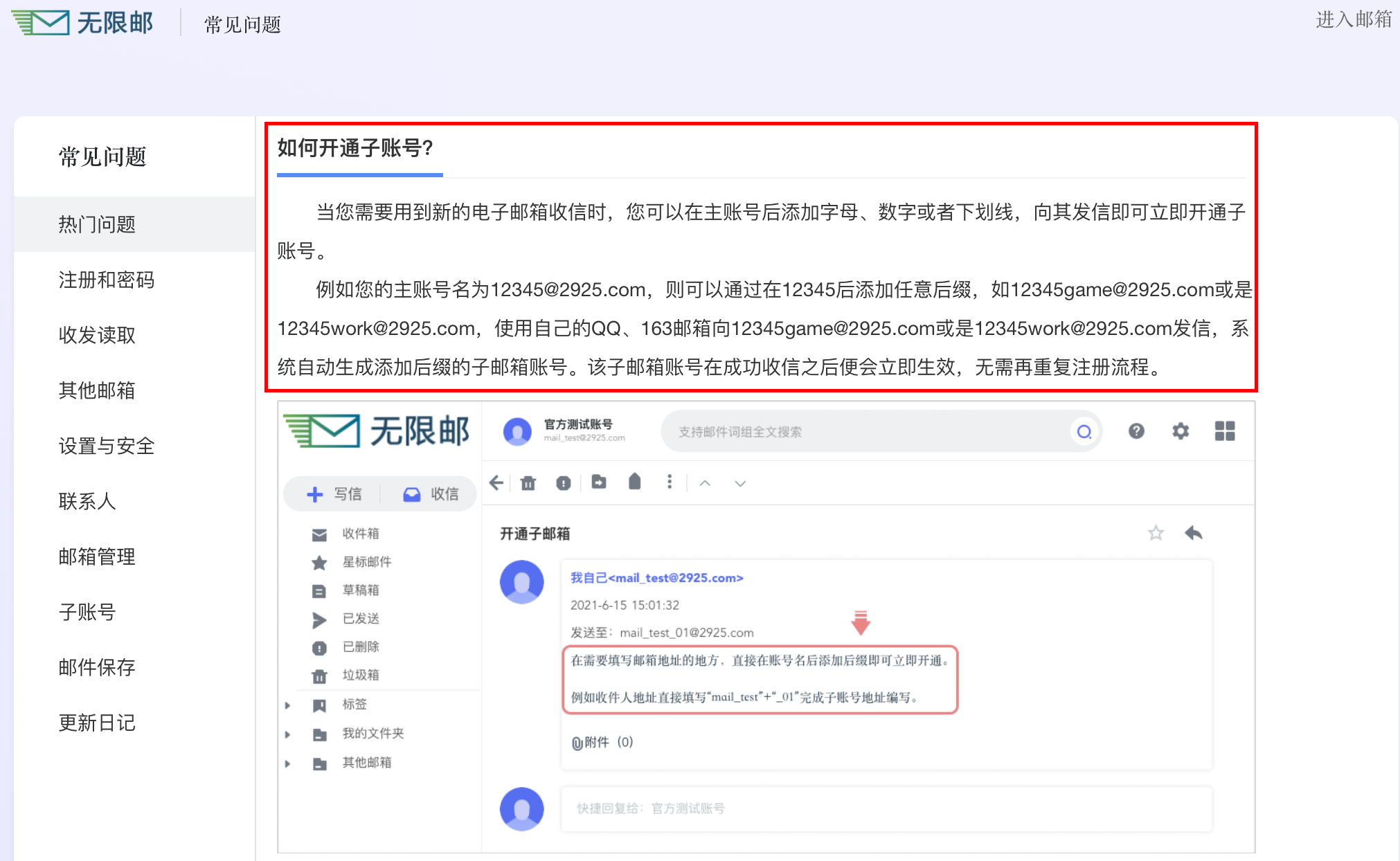1400x861 pixels.
Task: Click the three-dot more options icon
Action: coord(669,482)
